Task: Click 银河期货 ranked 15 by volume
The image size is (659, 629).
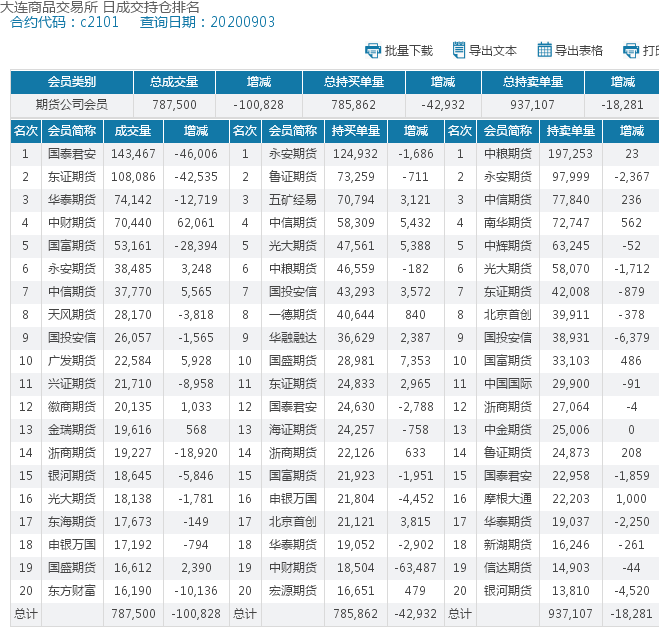Action: click(72, 476)
